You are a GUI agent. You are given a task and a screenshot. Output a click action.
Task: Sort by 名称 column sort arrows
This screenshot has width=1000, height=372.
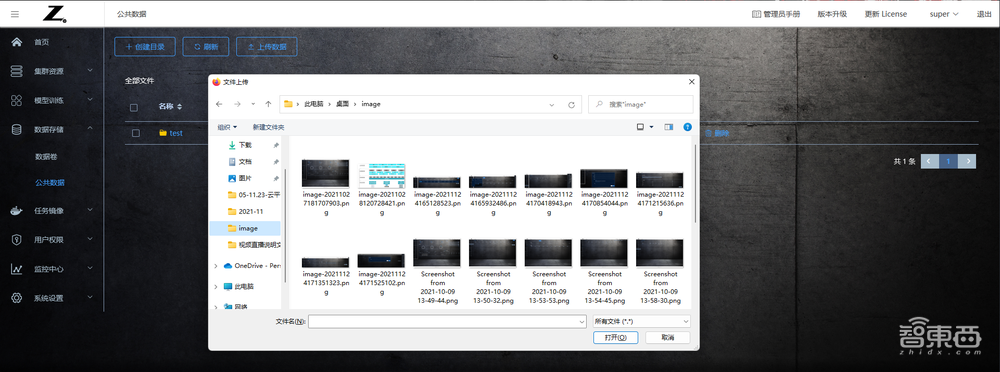click(180, 107)
